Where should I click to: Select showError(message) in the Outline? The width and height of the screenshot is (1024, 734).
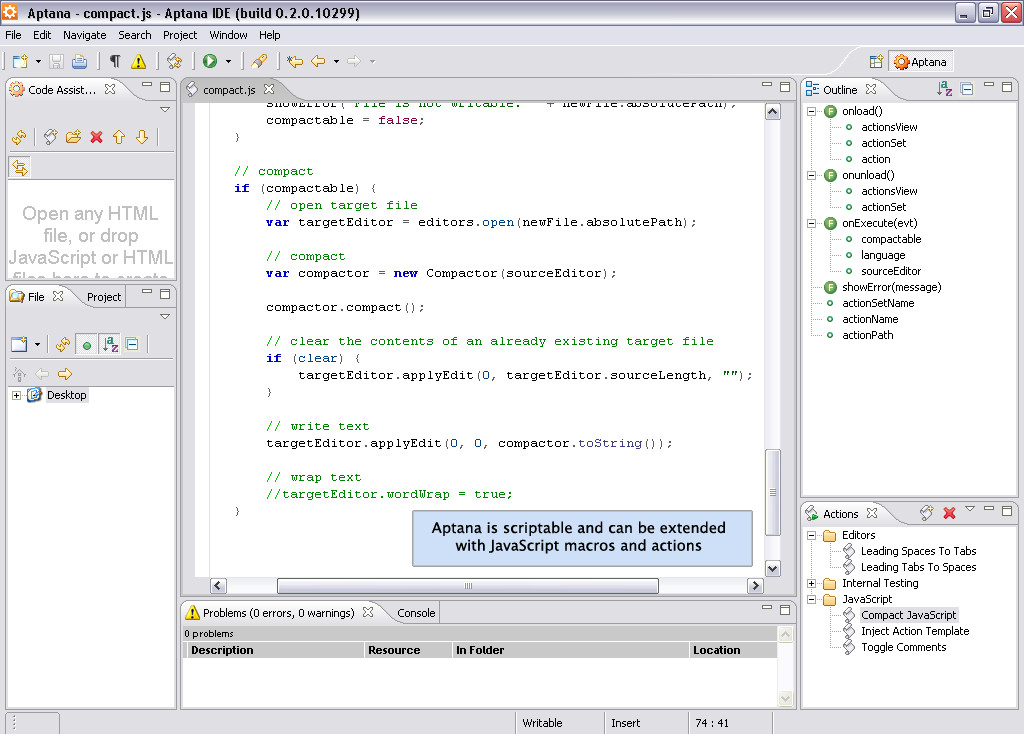coord(891,287)
